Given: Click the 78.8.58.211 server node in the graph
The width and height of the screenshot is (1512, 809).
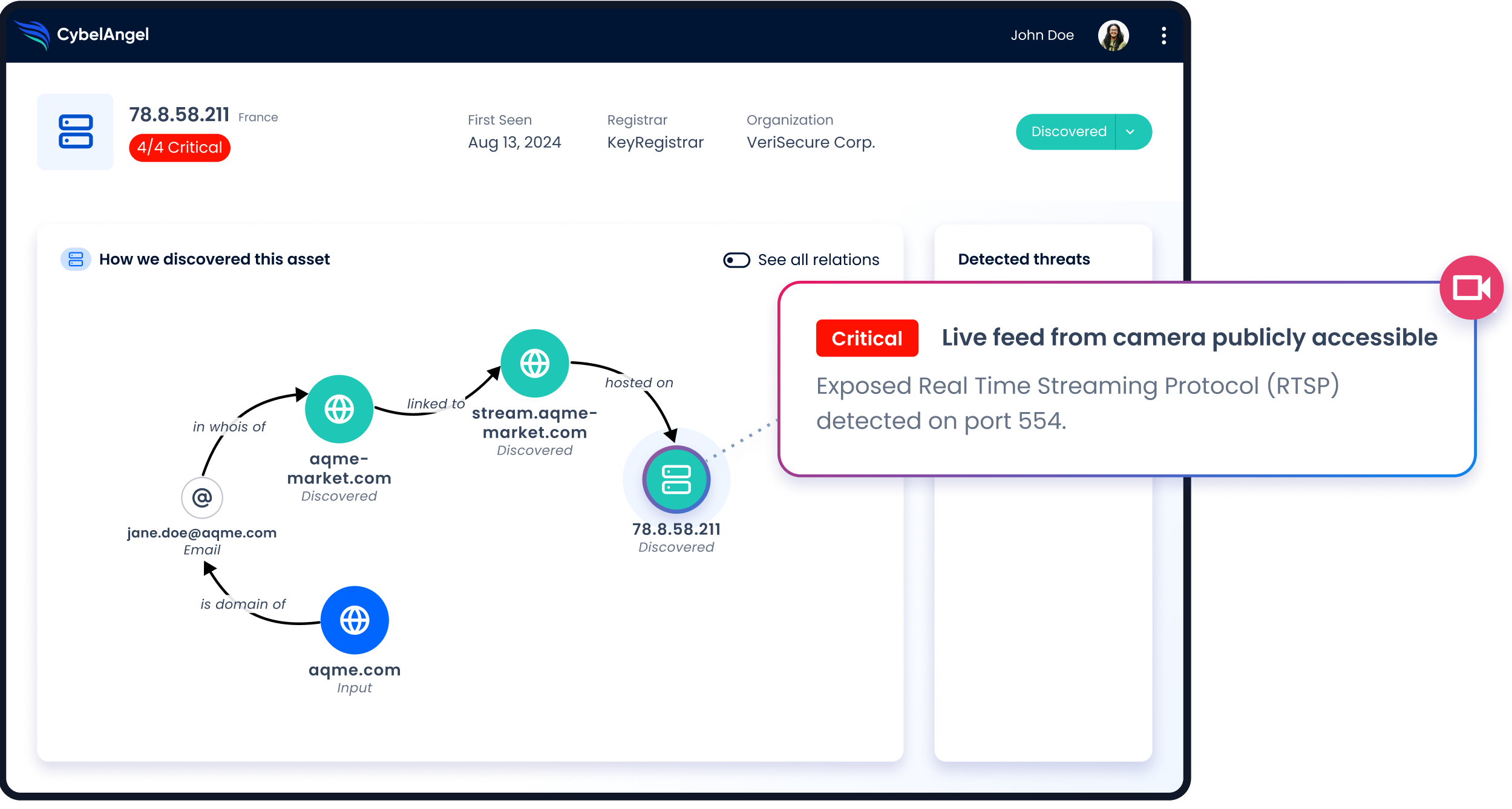Looking at the screenshot, I should tap(676, 480).
